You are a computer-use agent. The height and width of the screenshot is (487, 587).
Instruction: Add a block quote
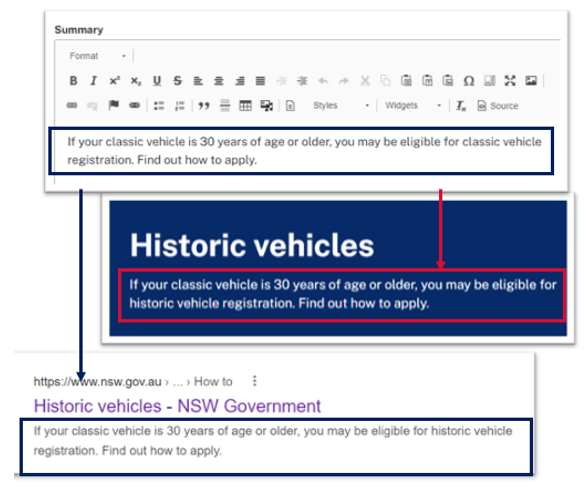click(204, 106)
